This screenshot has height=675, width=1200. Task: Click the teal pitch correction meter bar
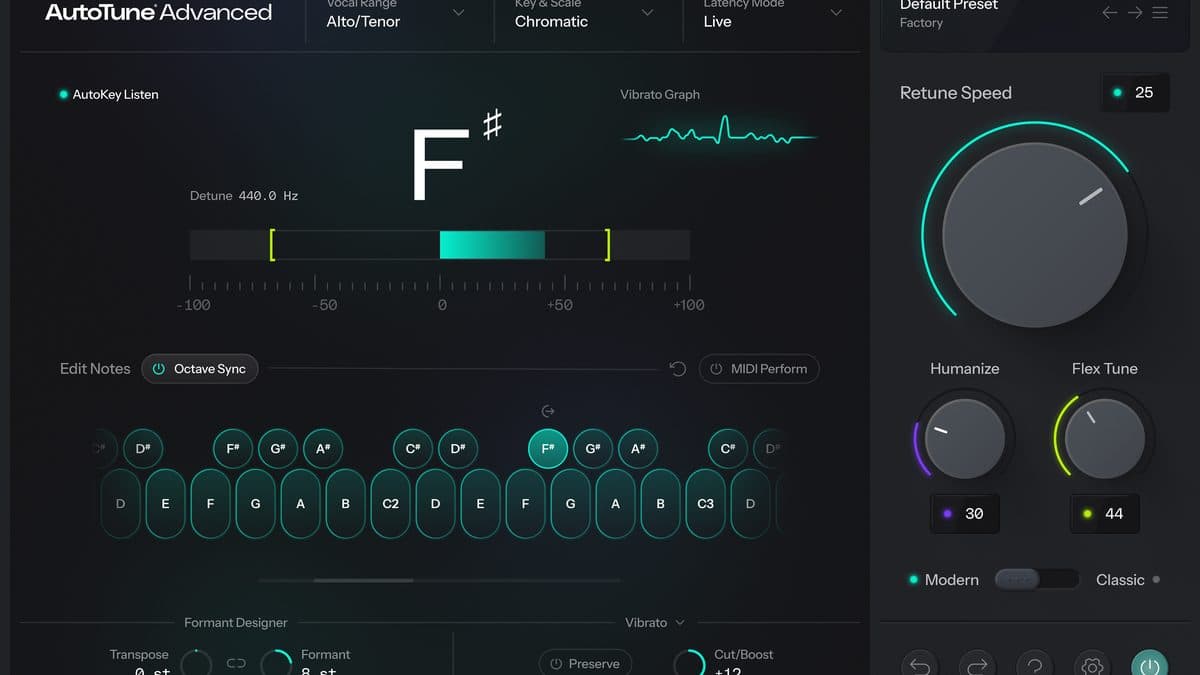click(x=492, y=245)
